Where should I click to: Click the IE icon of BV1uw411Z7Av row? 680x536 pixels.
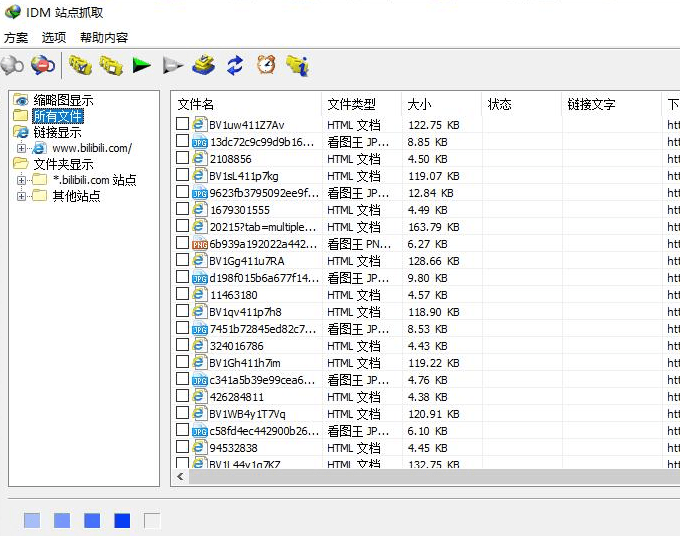coord(199,124)
